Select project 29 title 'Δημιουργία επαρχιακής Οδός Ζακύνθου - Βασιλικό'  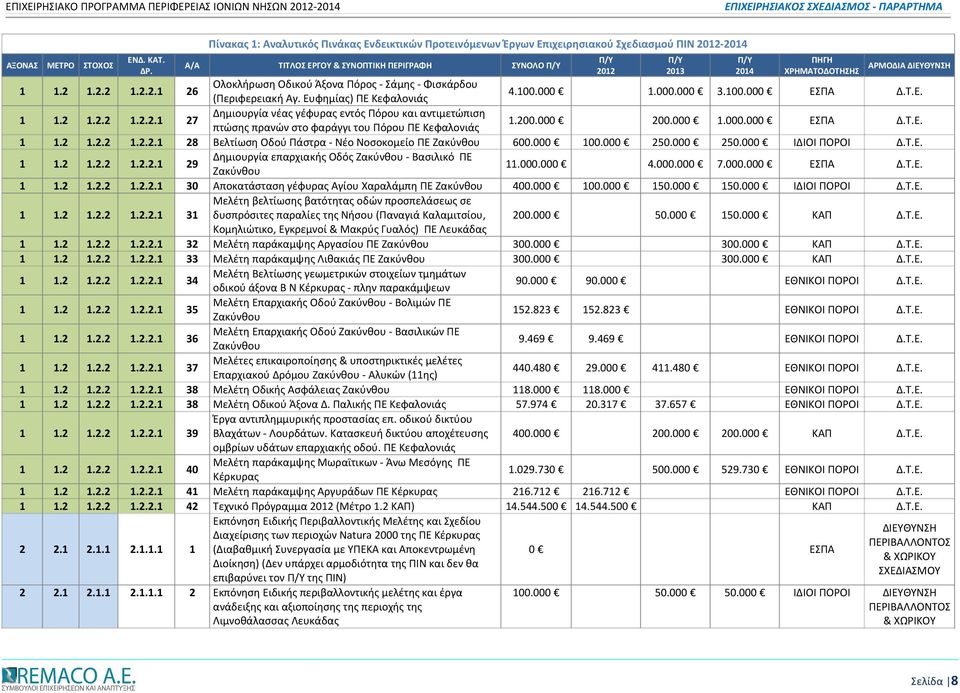[342, 164]
